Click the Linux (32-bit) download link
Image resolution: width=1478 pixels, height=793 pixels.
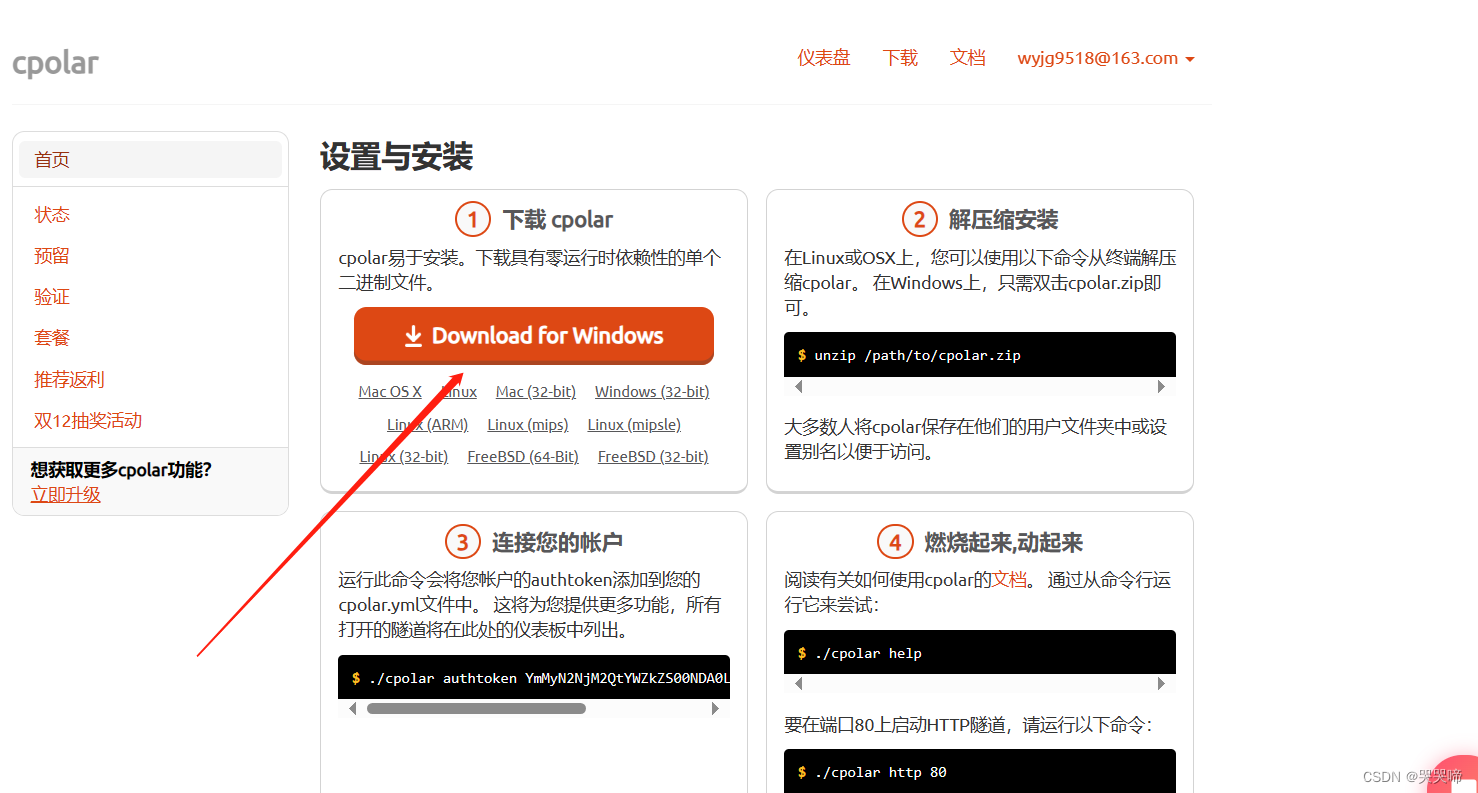click(x=404, y=457)
